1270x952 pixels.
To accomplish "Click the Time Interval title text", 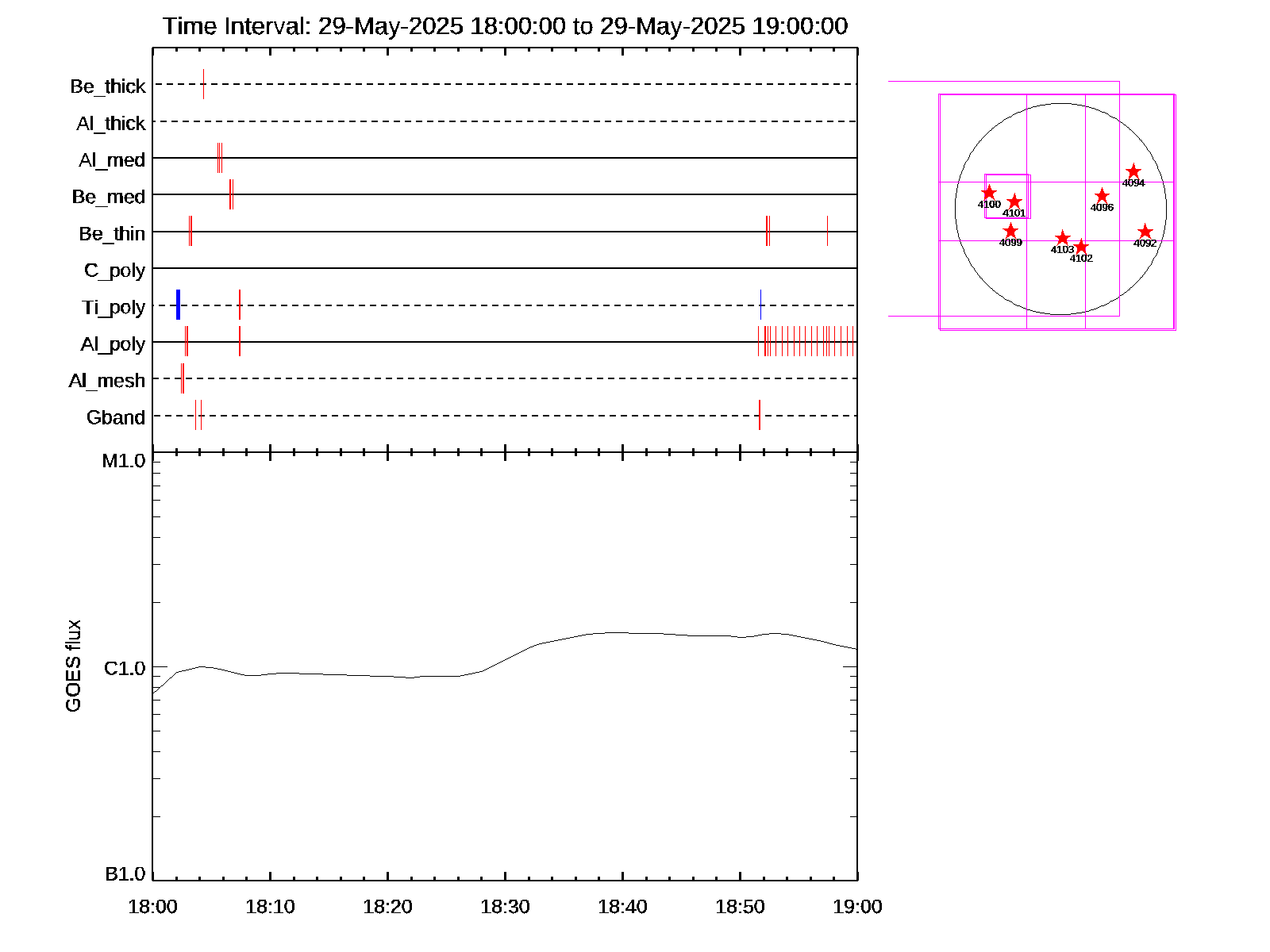I will (x=505, y=26).
